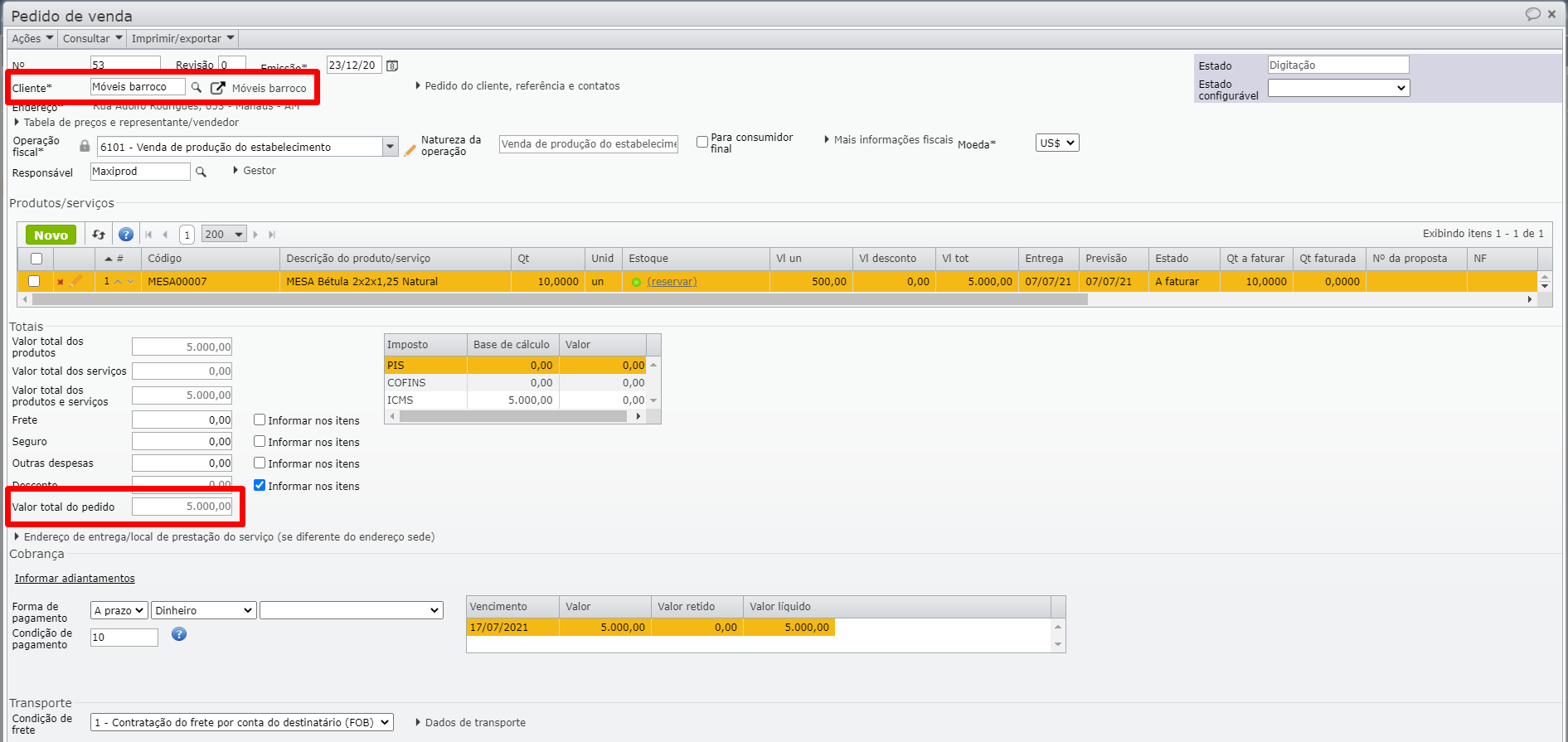The width and height of the screenshot is (1568, 742).
Task: Click the (reservar) stock link
Action: pyautogui.click(x=672, y=282)
